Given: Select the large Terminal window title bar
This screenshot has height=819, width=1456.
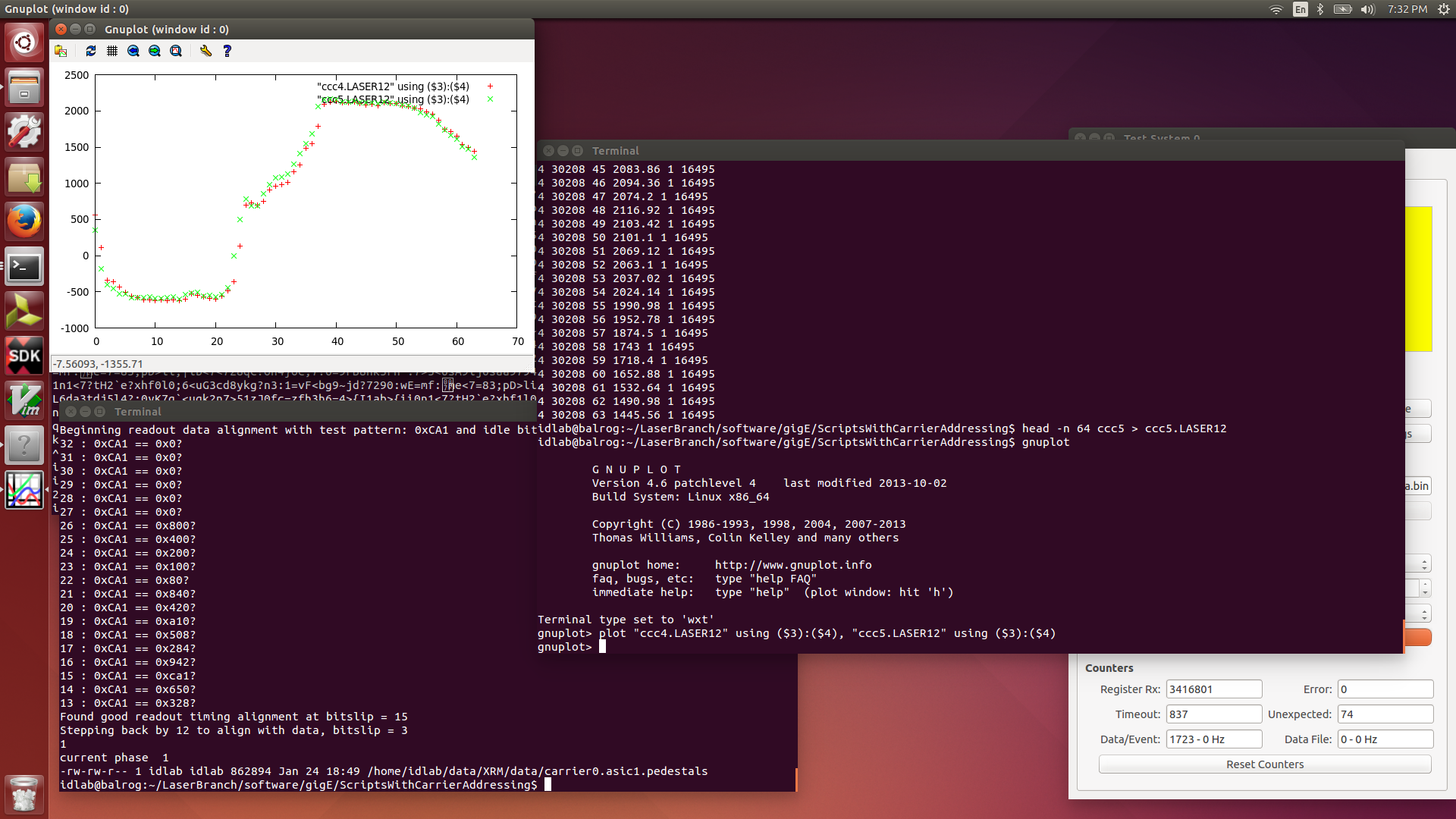Looking at the screenshot, I should (971, 151).
